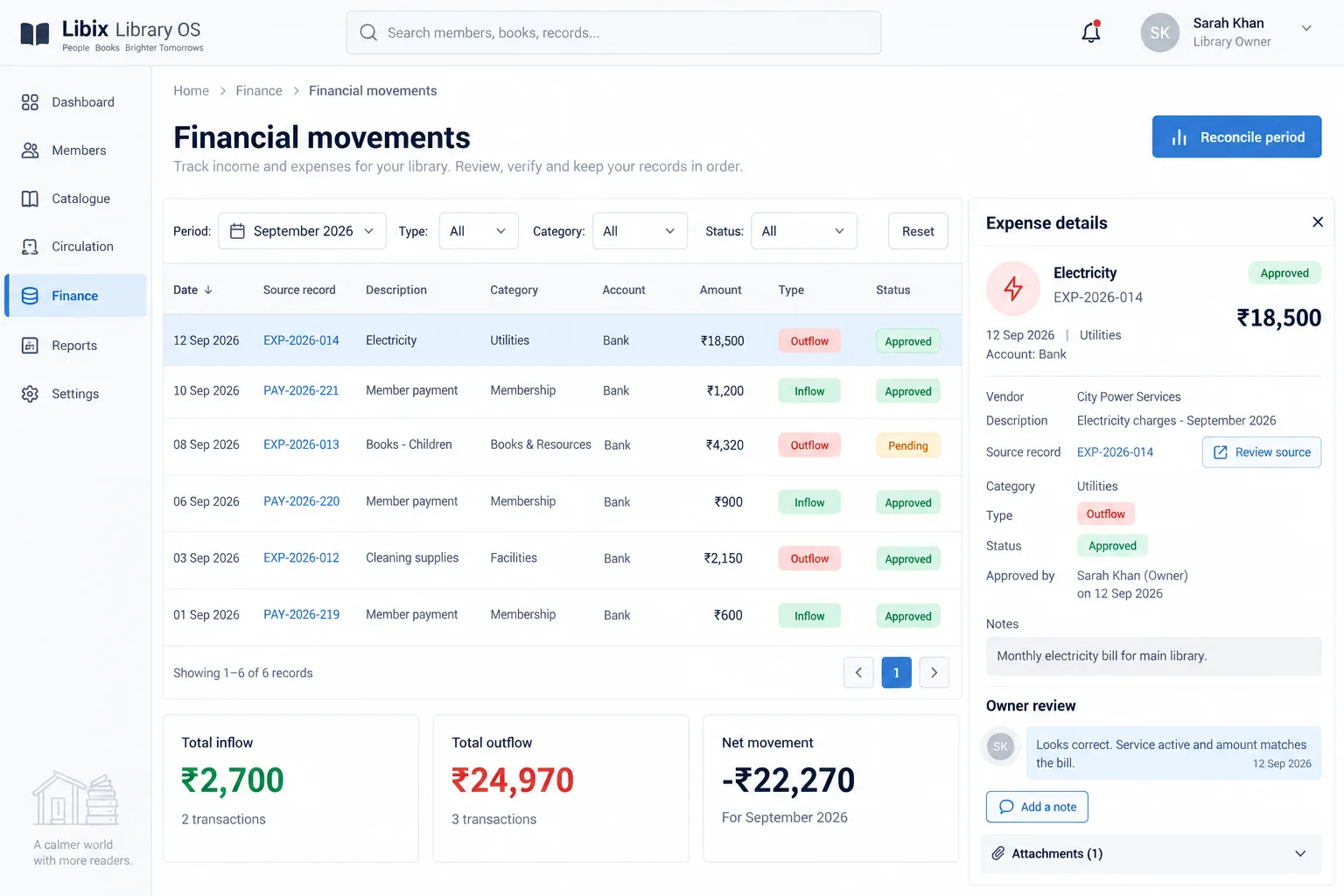Click the Settings gear icon in sidebar
Image resolution: width=1344 pixels, height=896 pixels.
[x=30, y=394]
